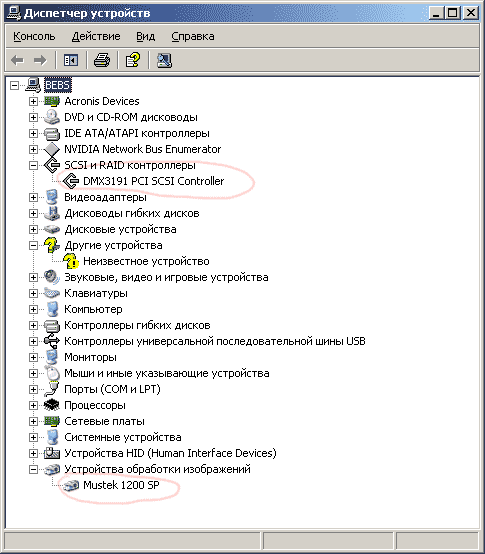This screenshot has height=554, width=485.
Task: Select NVIDIA Network Bus Enumerator label
Action: [x=142, y=149]
